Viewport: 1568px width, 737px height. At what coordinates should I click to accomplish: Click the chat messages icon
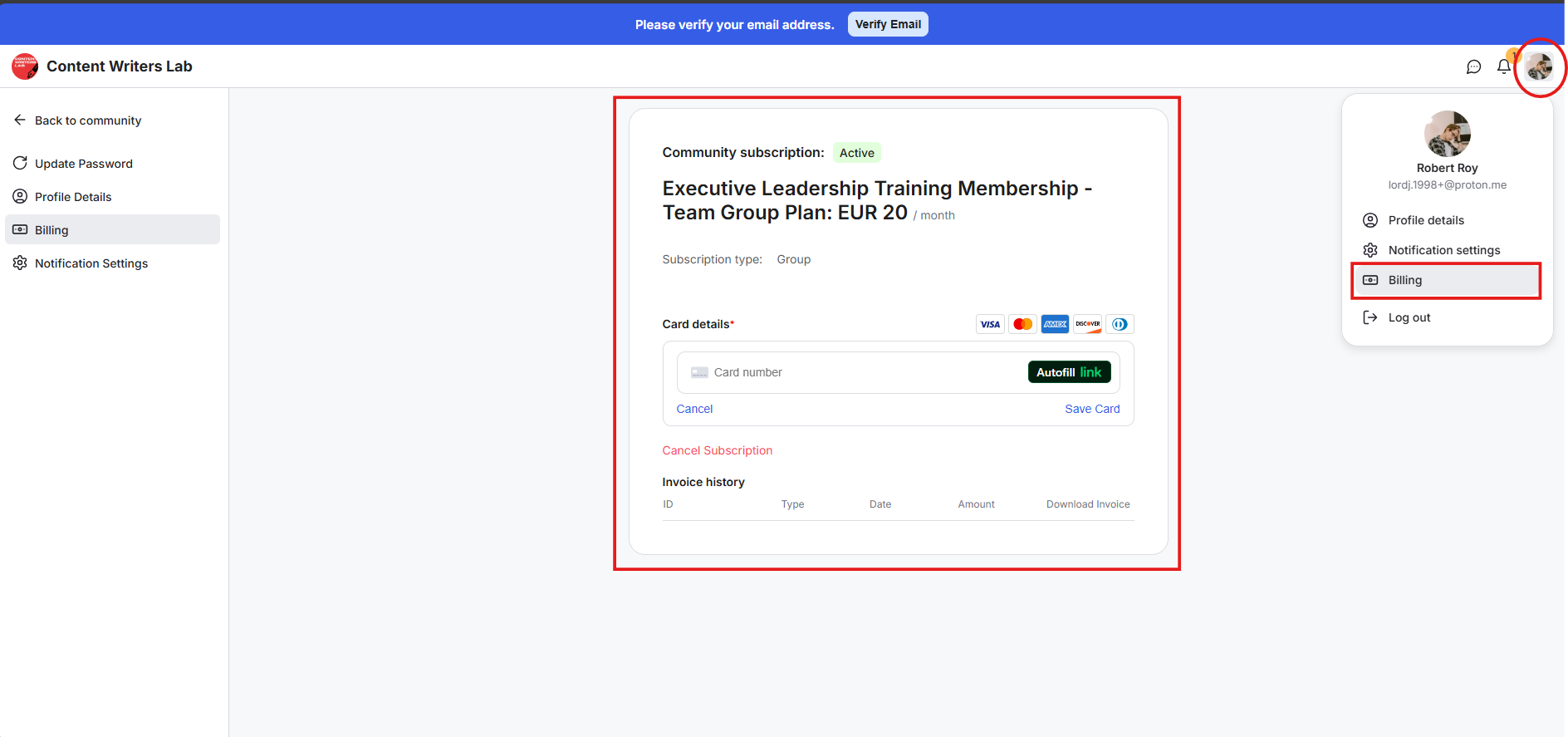coord(1473,66)
